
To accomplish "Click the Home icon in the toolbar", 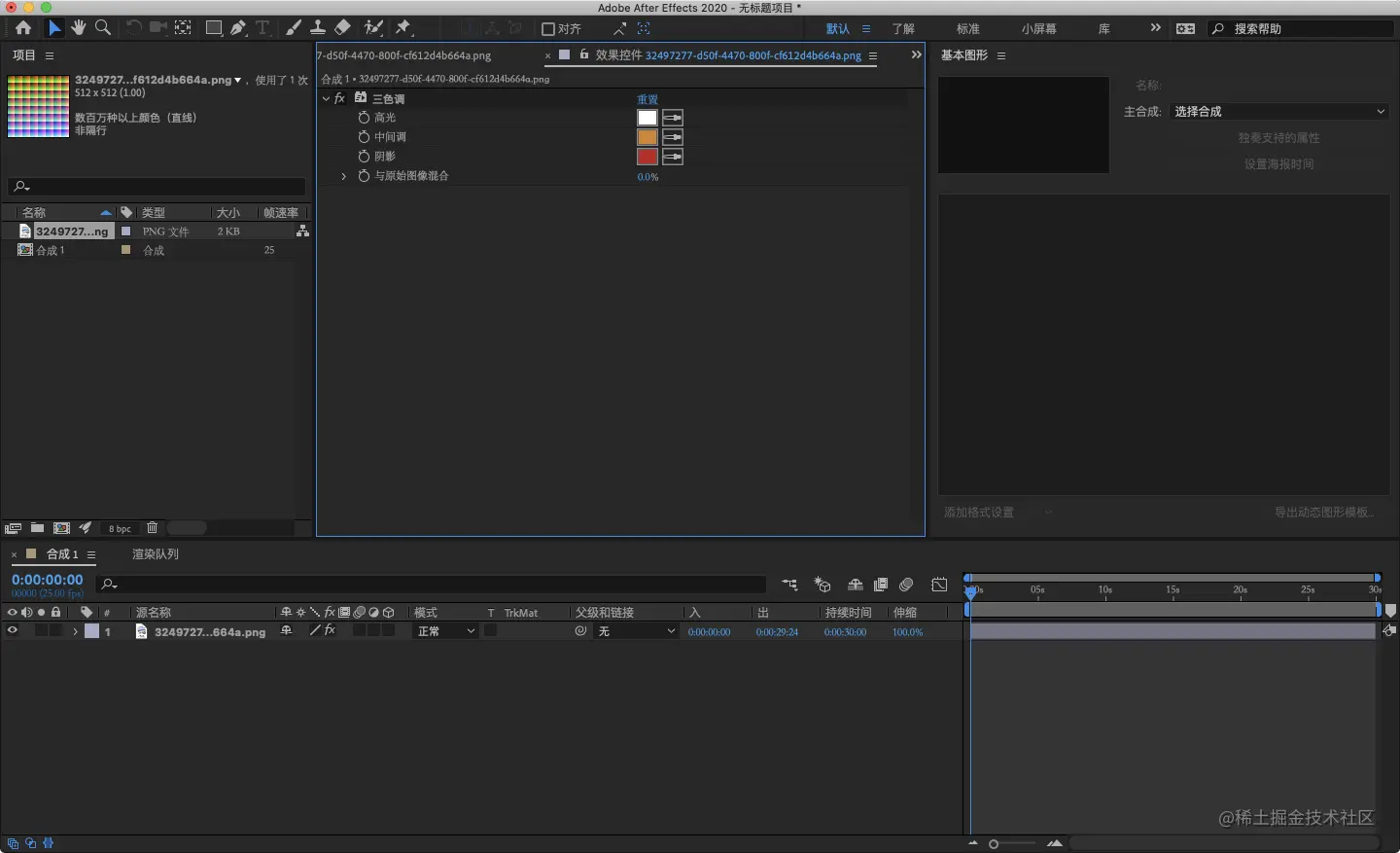I will click(23, 28).
